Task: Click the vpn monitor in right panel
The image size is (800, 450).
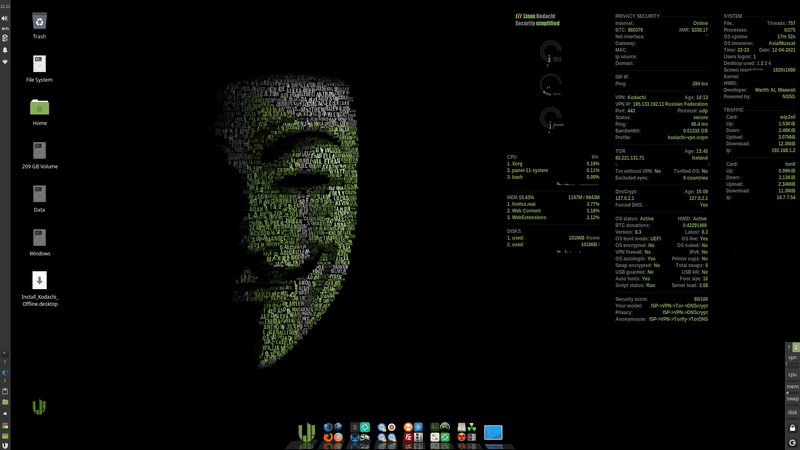Action: (792, 360)
